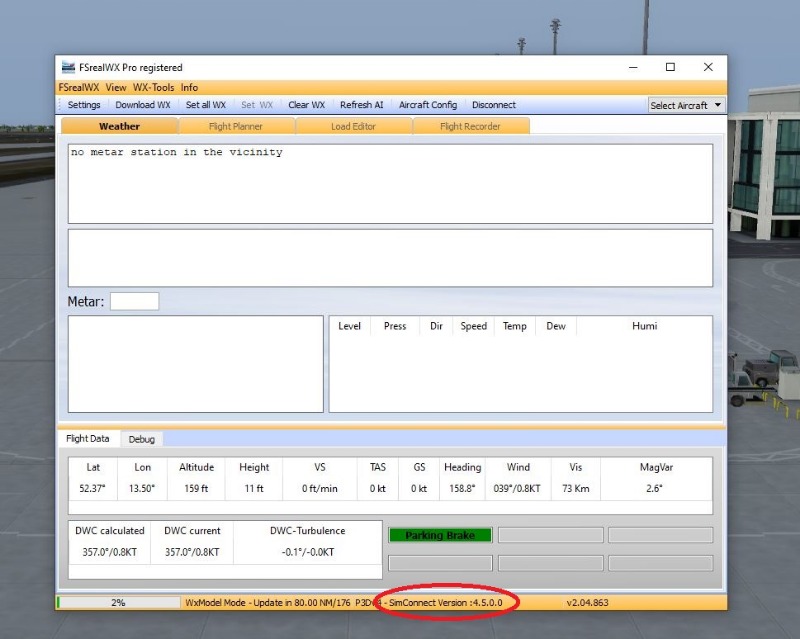The height and width of the screenshot is (639, 800).
Task: Switch to the Debug tab
Action: tap(141, 439)
